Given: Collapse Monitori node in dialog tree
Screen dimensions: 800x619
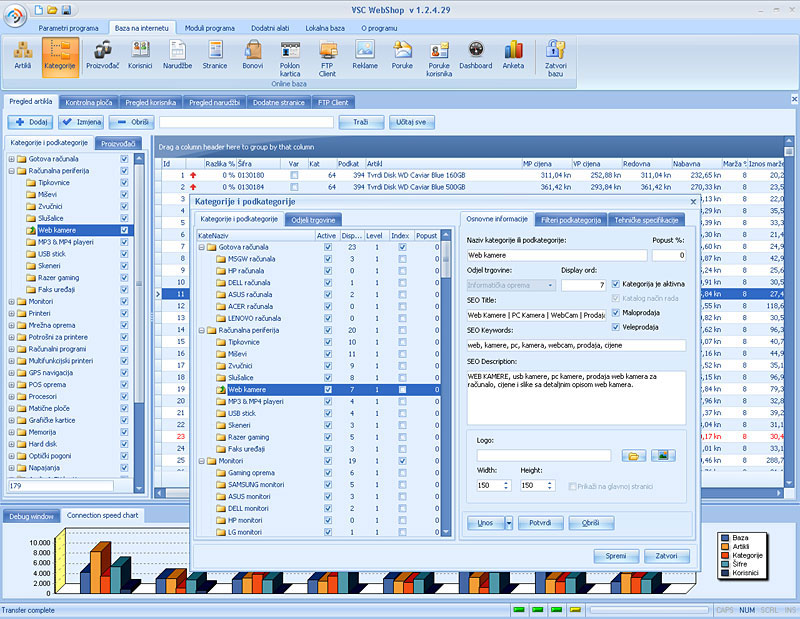Looking at the screenshot, I should [202, 461].
